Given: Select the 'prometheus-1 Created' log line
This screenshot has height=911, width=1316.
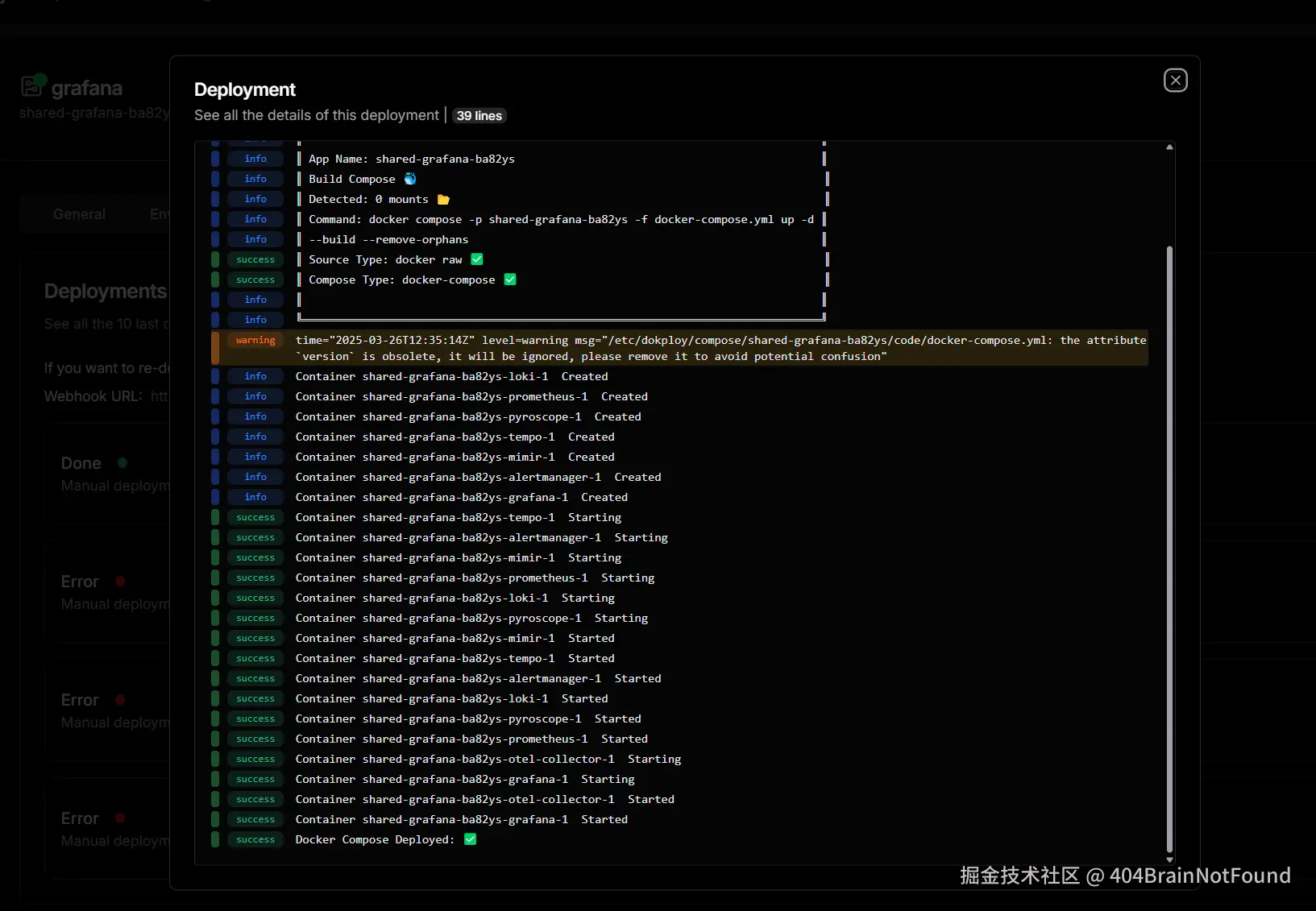Looking at the screenshot, I should (x=471, y=396).
